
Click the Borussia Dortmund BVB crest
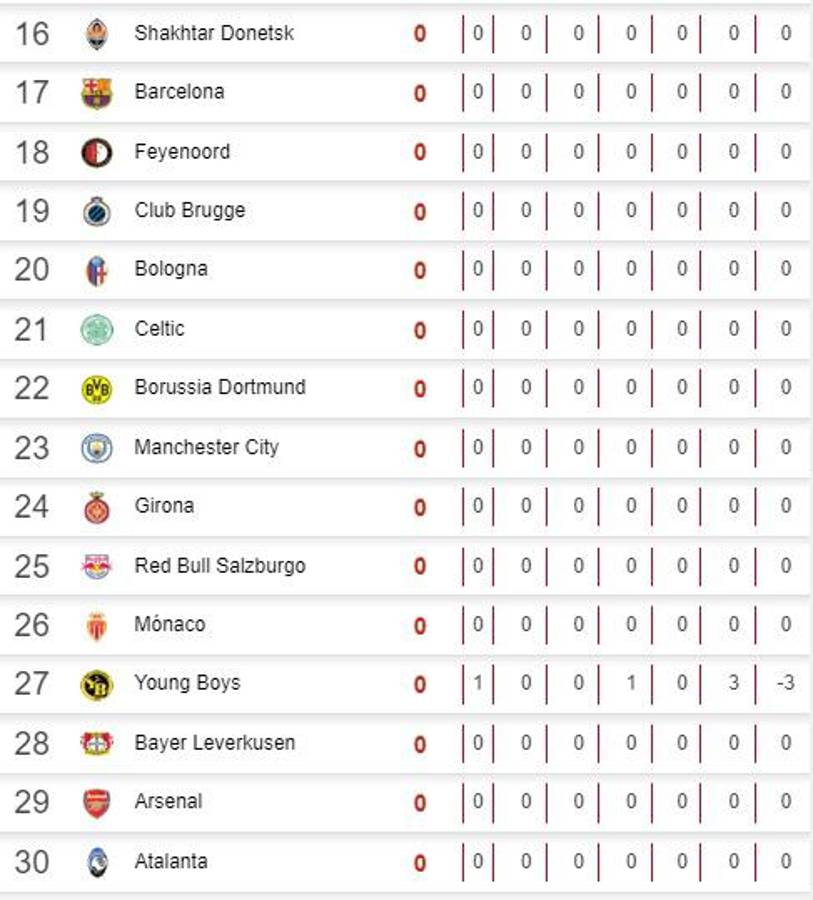[x=97, y=389]
